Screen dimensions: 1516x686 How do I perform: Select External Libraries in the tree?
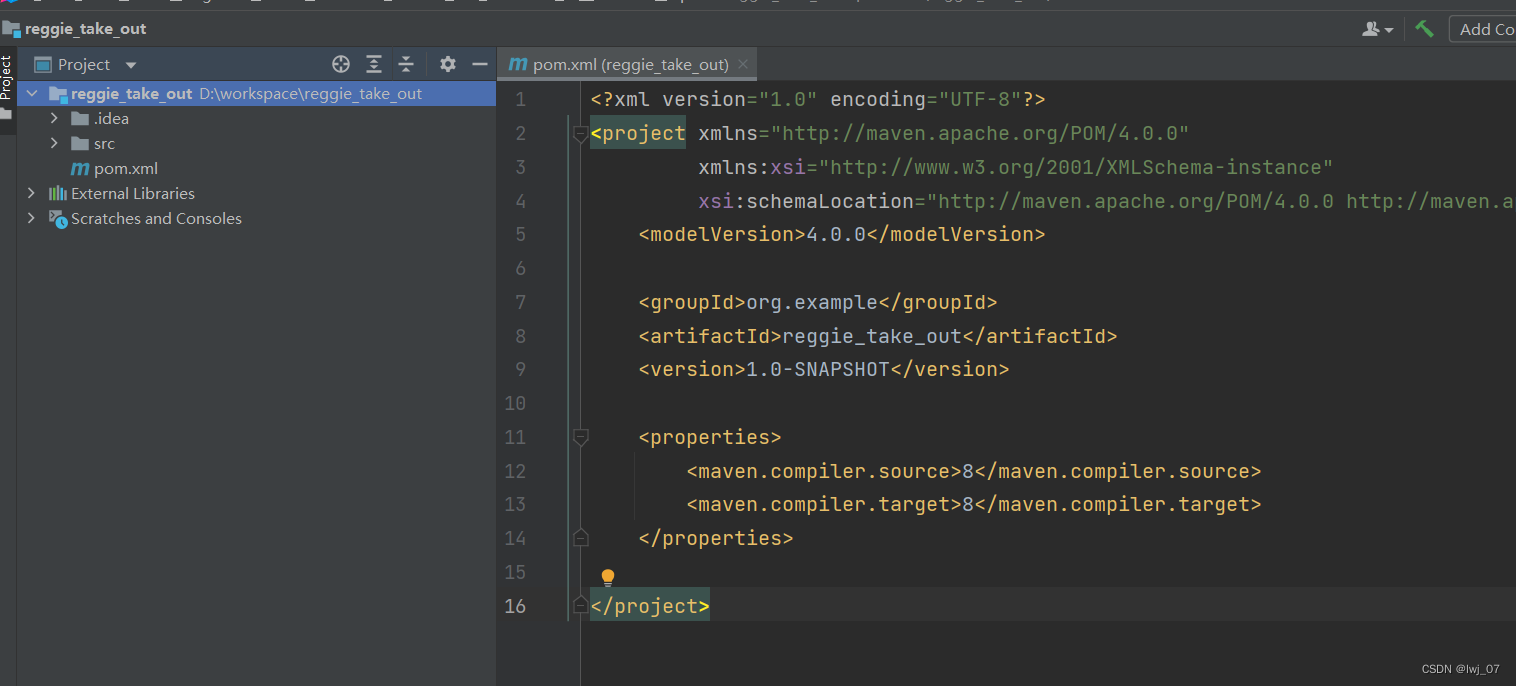tap(256, 193)
